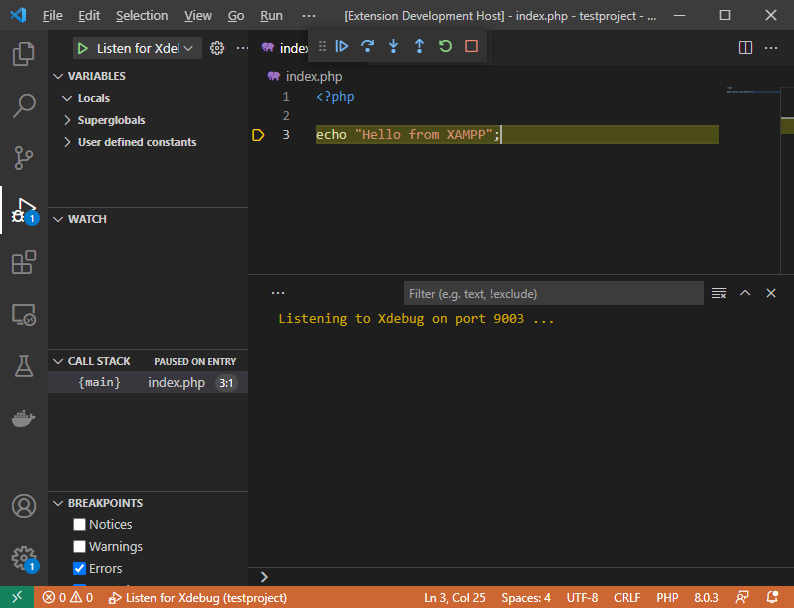794x608 pixels.
Task: Enable the Warnings breakpoint checkbox
Action: coord(80,547)
